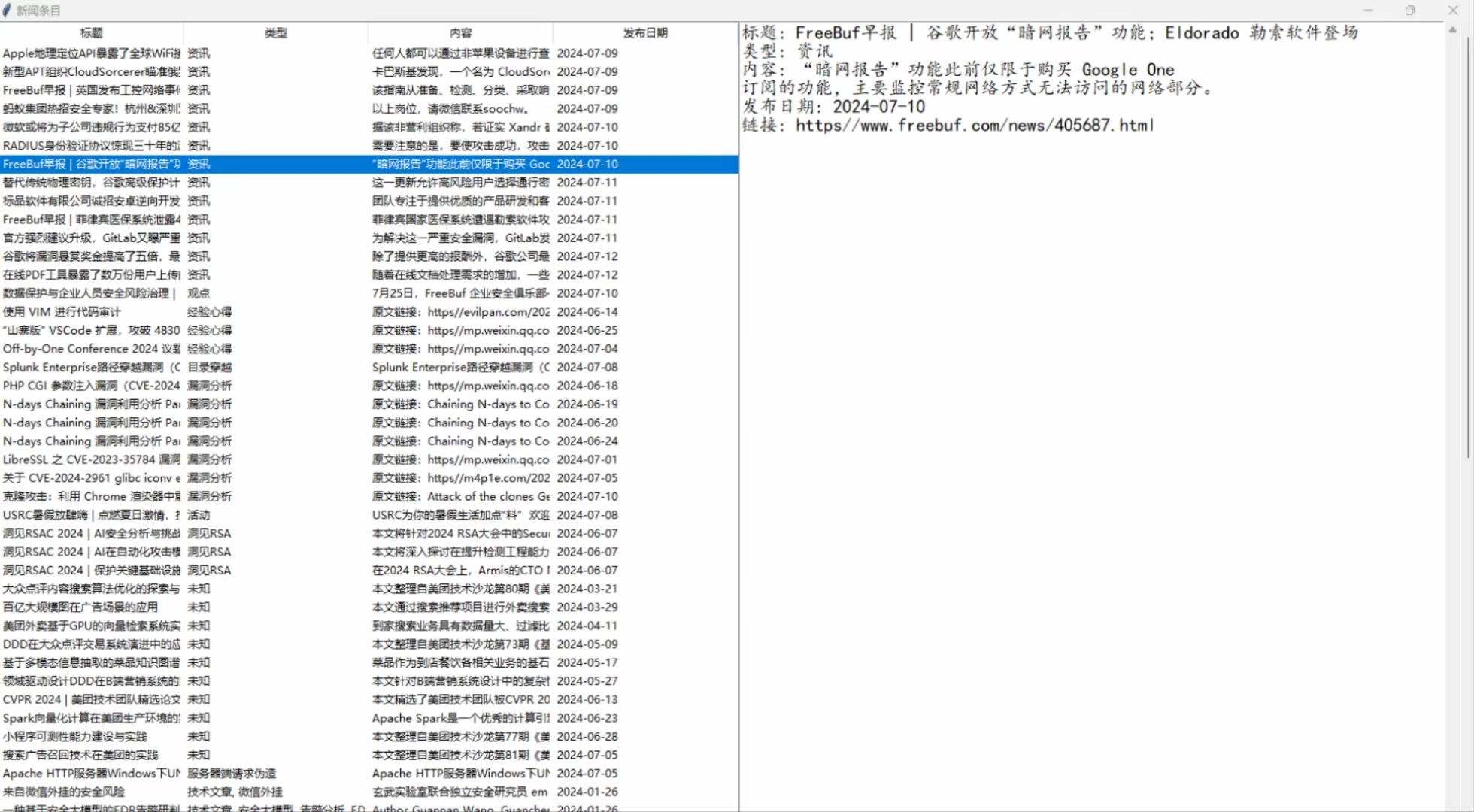Select row '使用 VIM 进行代码审计'
Image resolution: width=1474 pixels, height=812 pixels.
(x=368, y=311)
